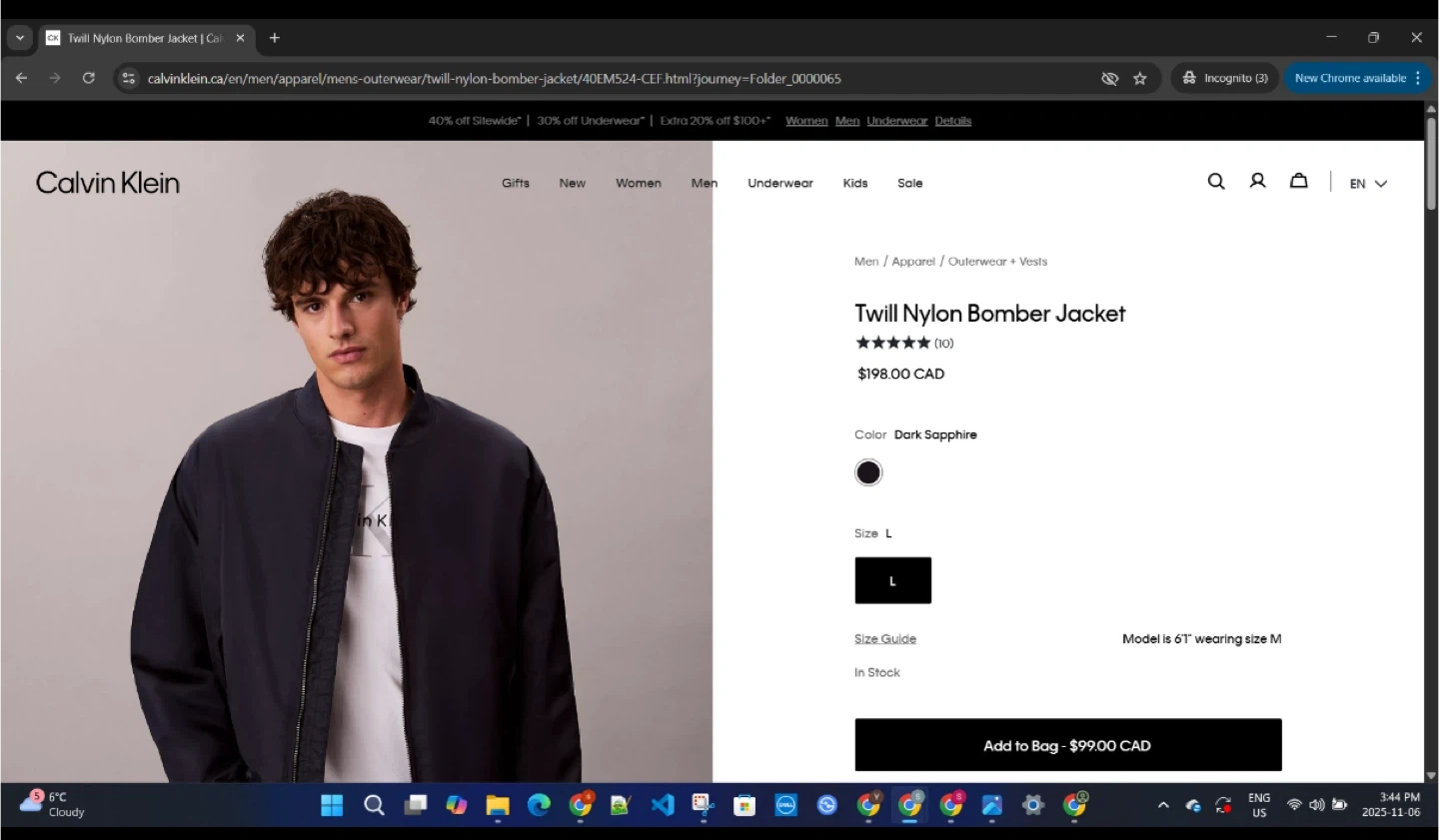Viewport: 1439px width, 840px height.
Task: Show hidden system tray icons
Action: click(1163, 805)
